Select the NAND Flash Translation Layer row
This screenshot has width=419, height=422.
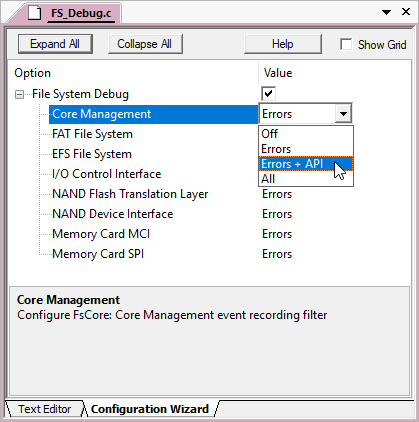click(130, 194)
